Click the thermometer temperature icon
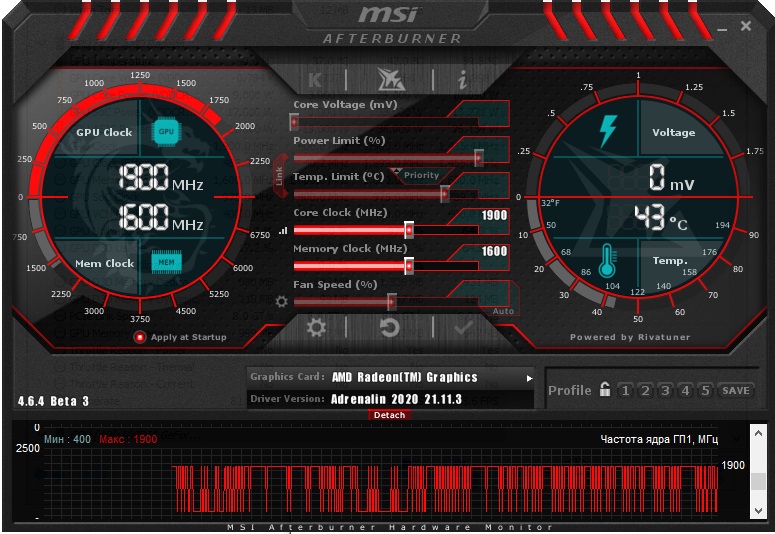This screenshot has height=534, width=775. [607, 261]
